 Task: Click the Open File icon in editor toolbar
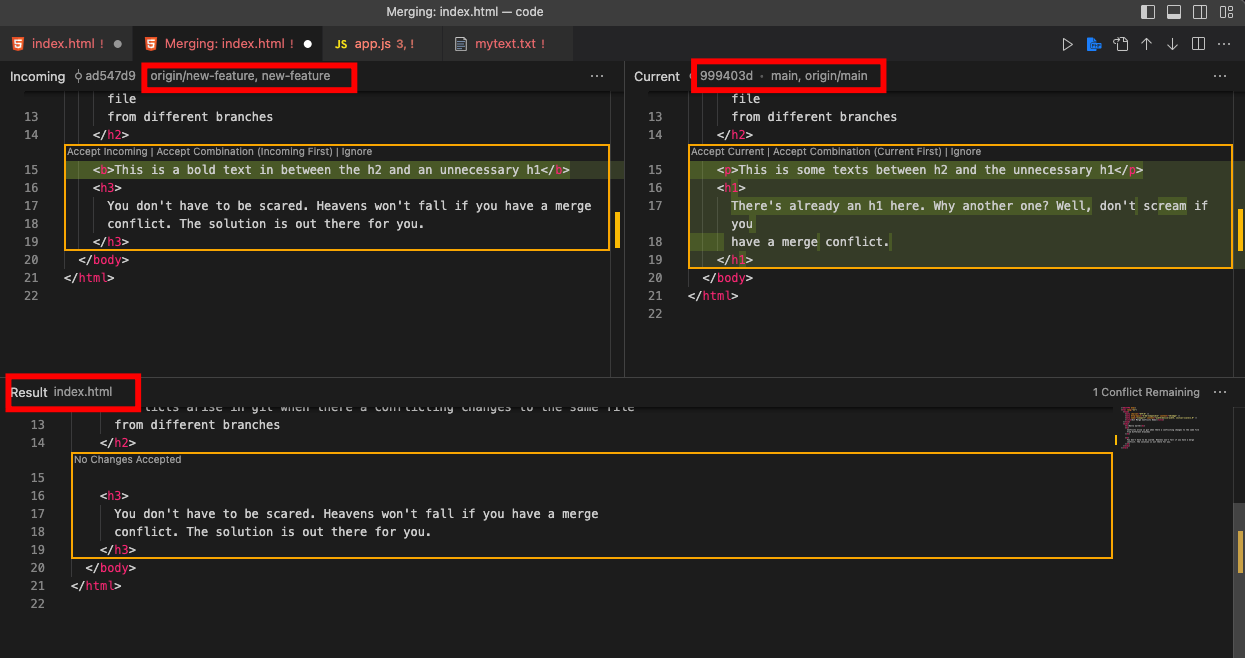coord(1121,44)
